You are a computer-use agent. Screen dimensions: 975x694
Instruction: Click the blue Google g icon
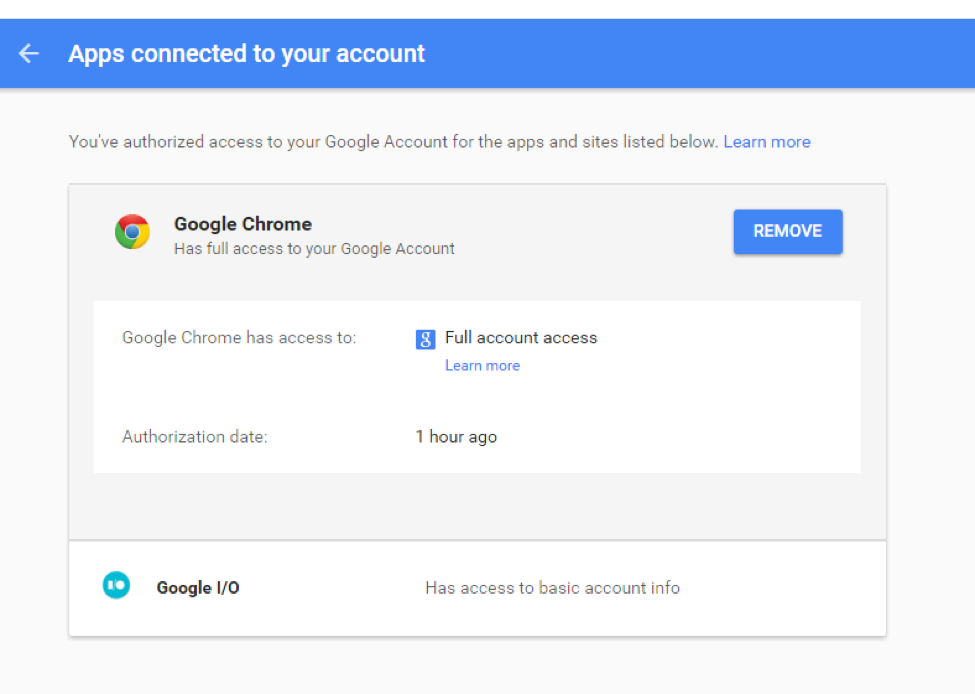pyautogui.click(x=425, y=339)
